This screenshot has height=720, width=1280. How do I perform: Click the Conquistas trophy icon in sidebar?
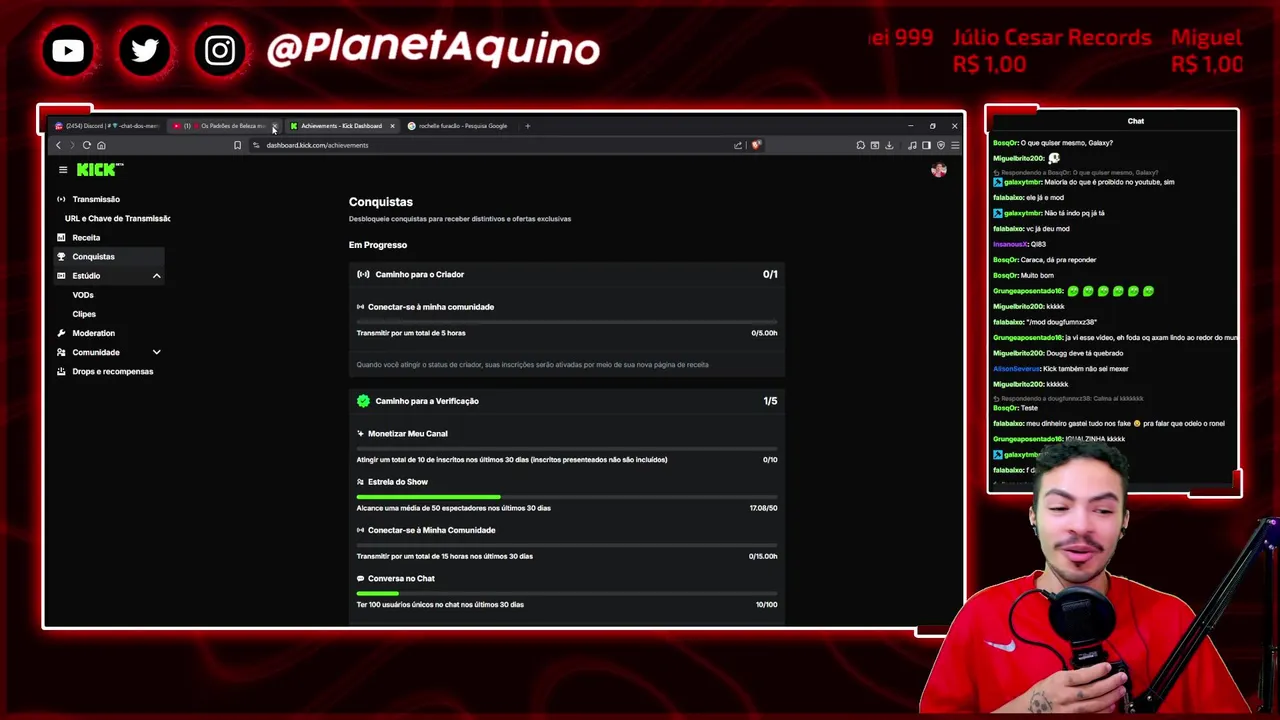pyautogui.click(x=61, y=257)
